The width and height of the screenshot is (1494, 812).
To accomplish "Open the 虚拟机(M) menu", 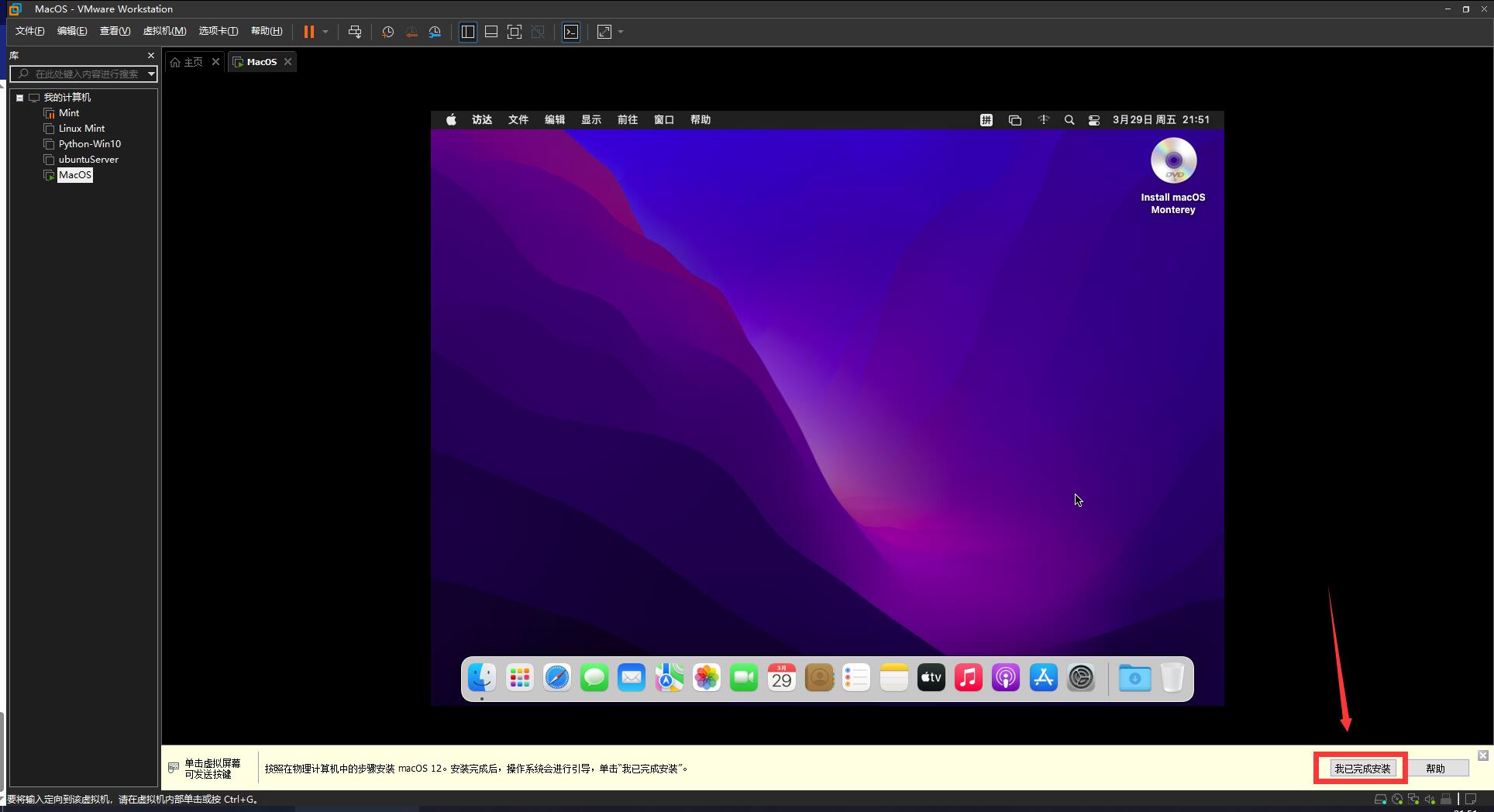I will [164, 31].
